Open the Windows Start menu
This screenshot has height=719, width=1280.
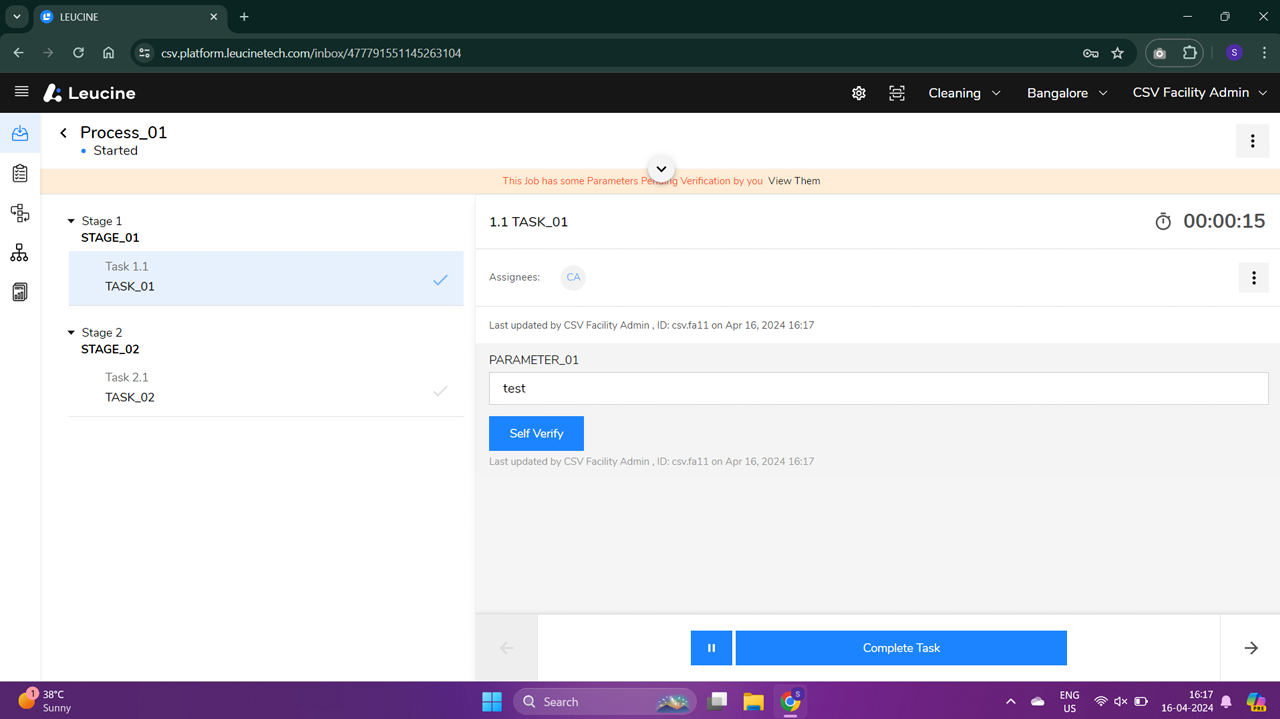pyautogui.click(x=492, y=701)
